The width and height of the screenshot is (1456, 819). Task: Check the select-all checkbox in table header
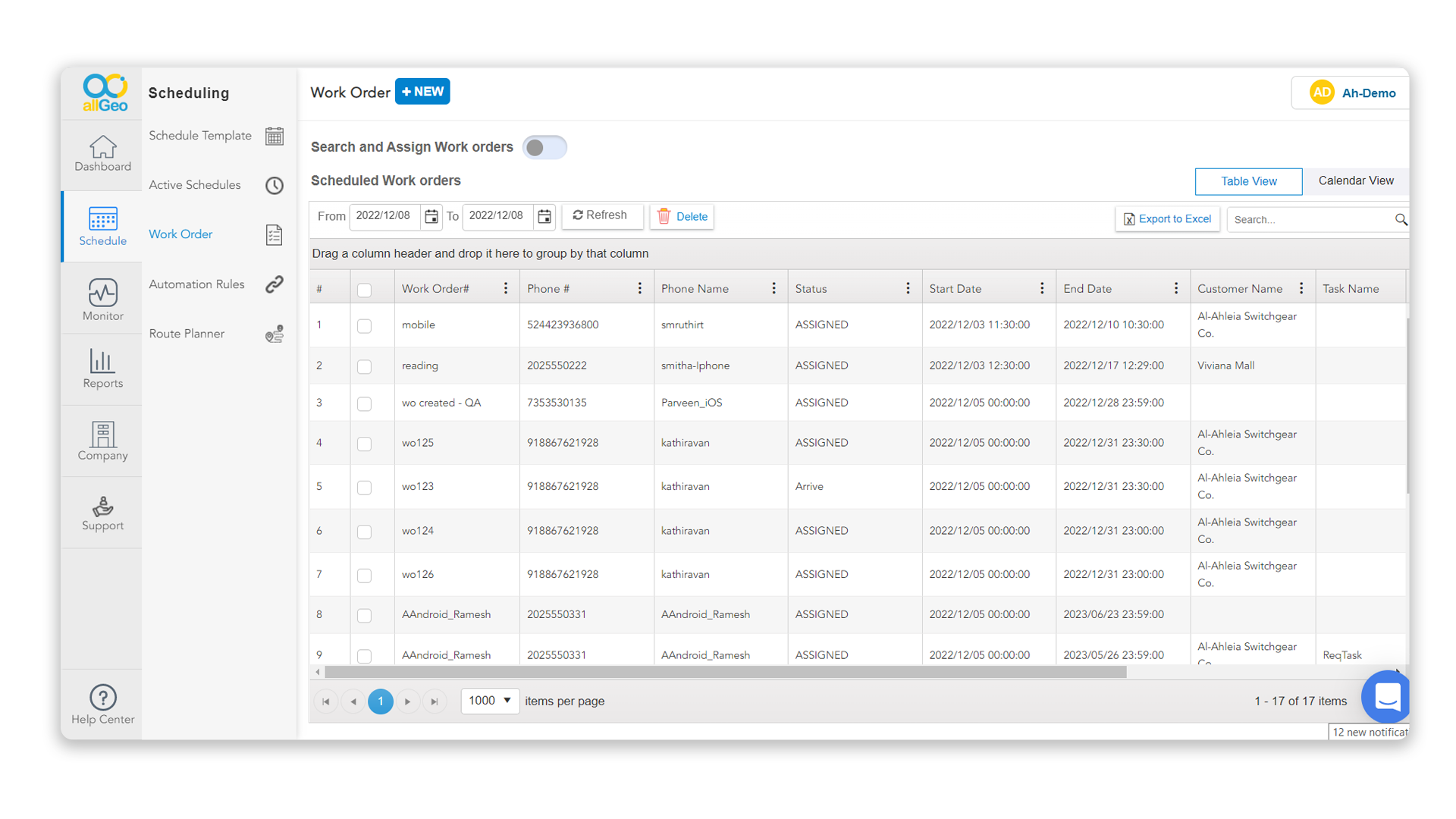[x=365, y=290]
